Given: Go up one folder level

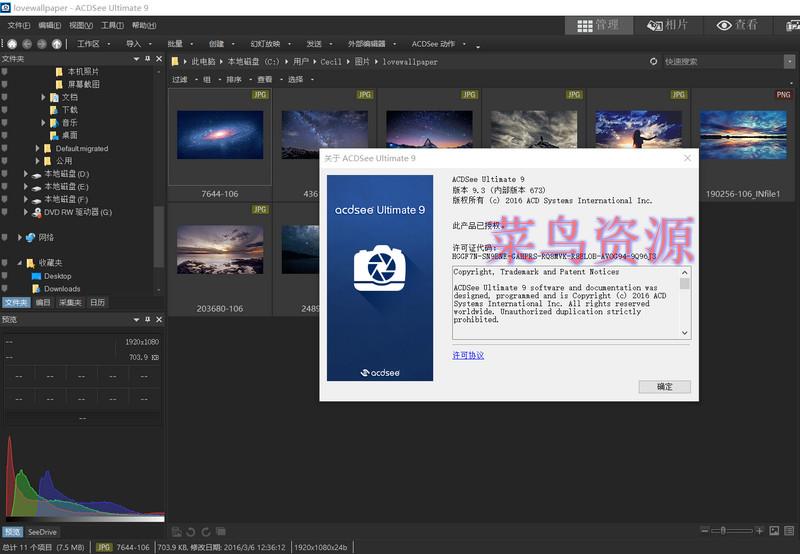Looking at the screenshot, I should pyautogui.click(x=57, y=44).
